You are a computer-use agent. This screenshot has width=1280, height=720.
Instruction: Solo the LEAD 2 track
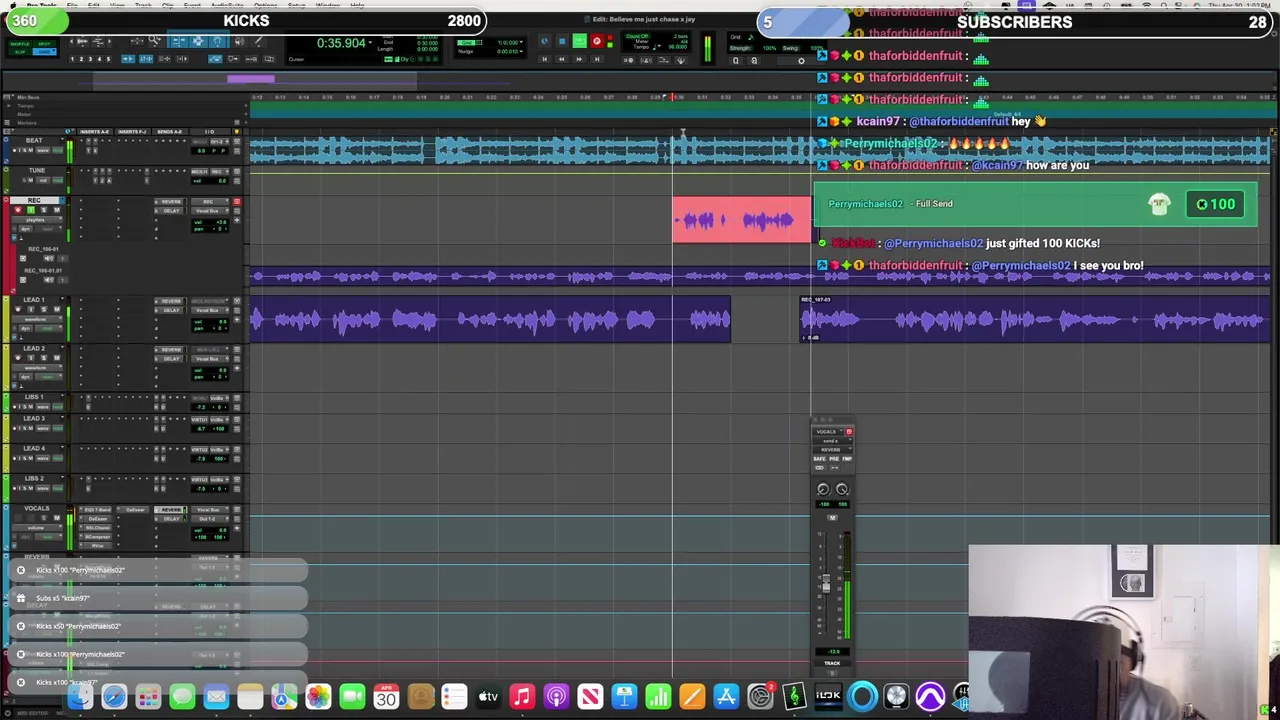pyautogui.click(x=44, y=358)
